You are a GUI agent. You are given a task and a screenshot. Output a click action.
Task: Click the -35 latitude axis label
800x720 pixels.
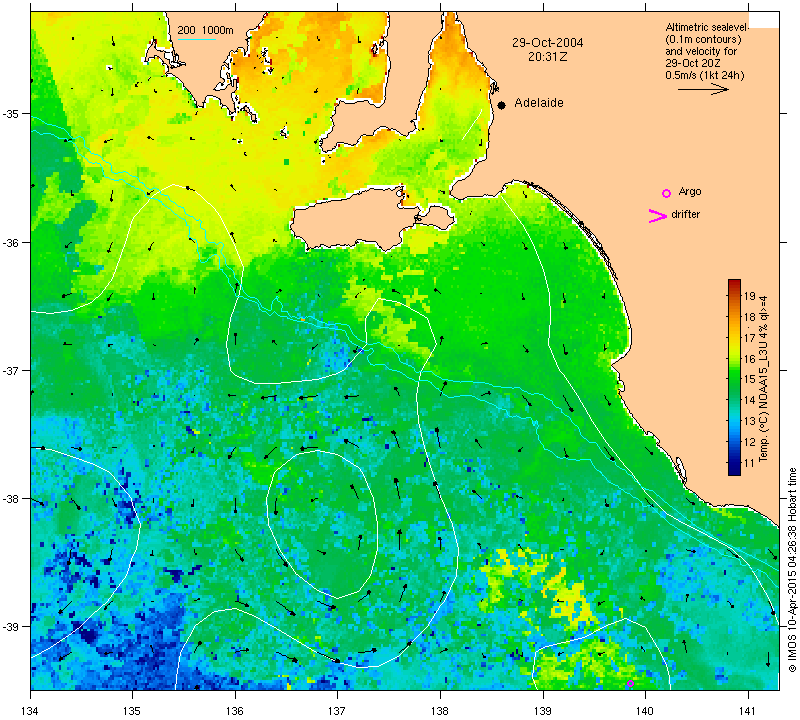(10, 113)
